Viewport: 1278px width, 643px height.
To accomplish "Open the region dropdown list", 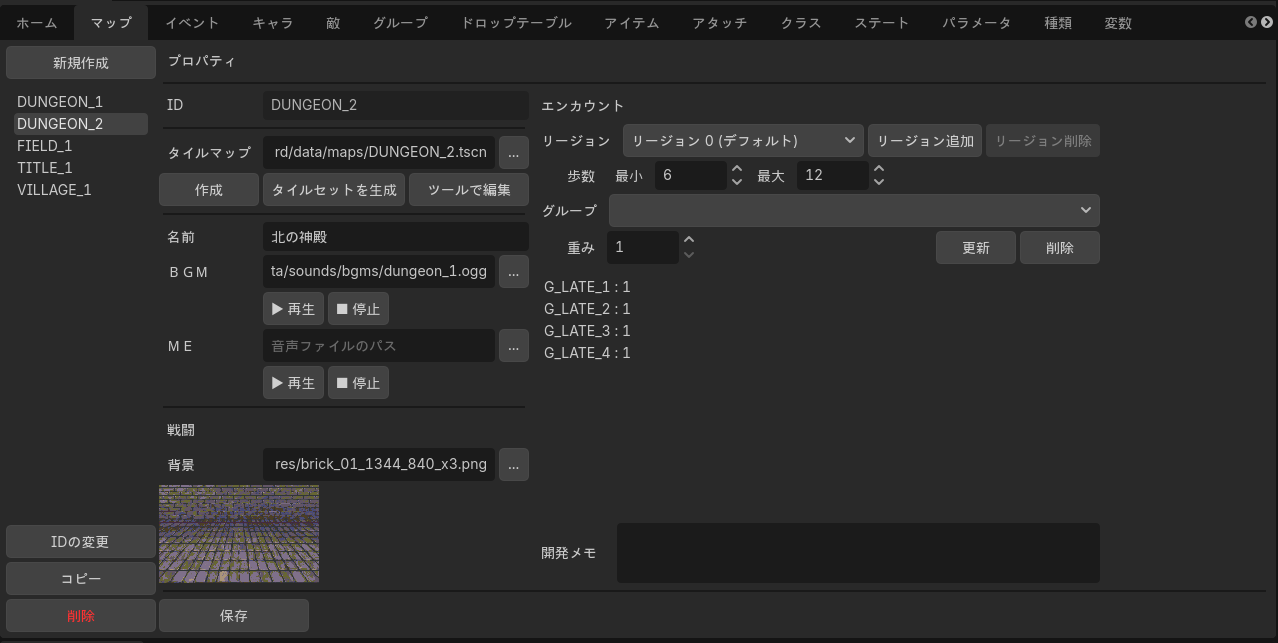I will (743, 141).
